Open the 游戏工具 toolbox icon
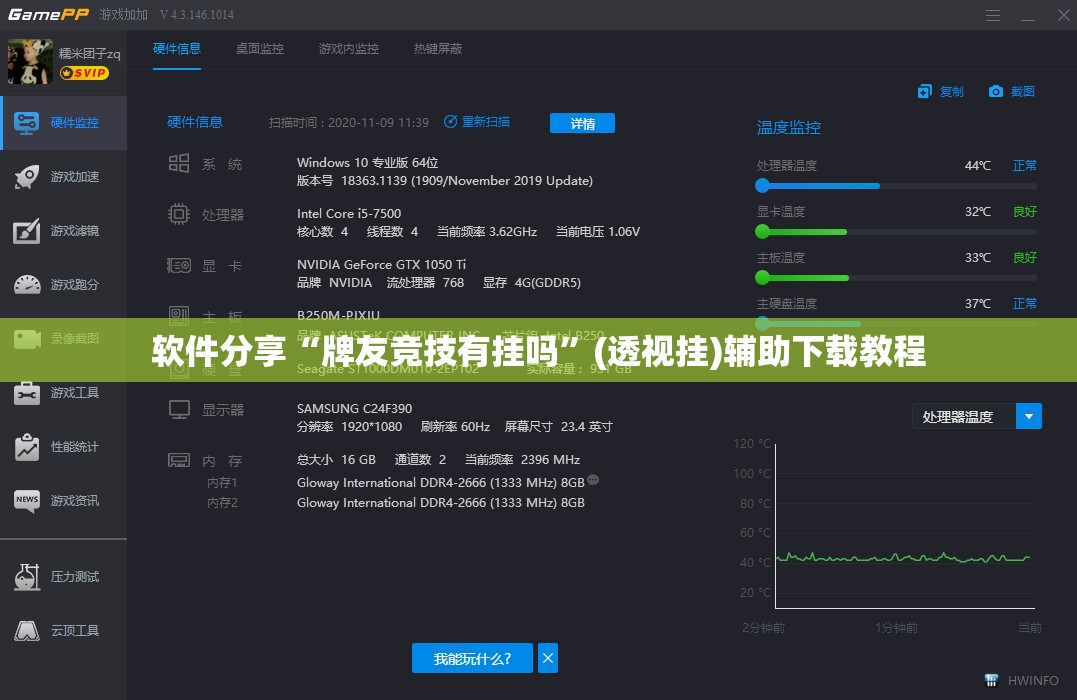 coord(27,393)
